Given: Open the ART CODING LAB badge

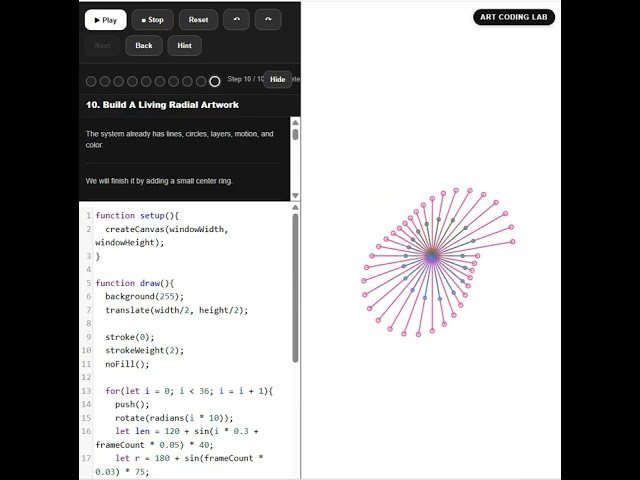Looking at the screenshot, I should pyautogui.click(x=514, y=17).
